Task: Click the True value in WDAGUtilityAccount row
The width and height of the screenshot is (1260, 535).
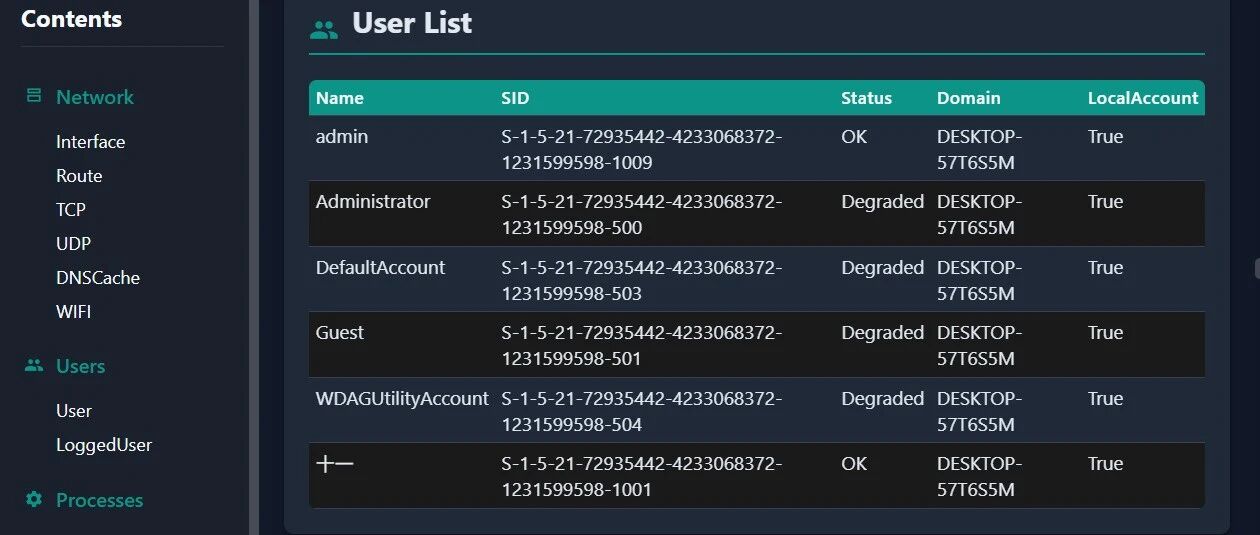Action: tap(1105, 399)
